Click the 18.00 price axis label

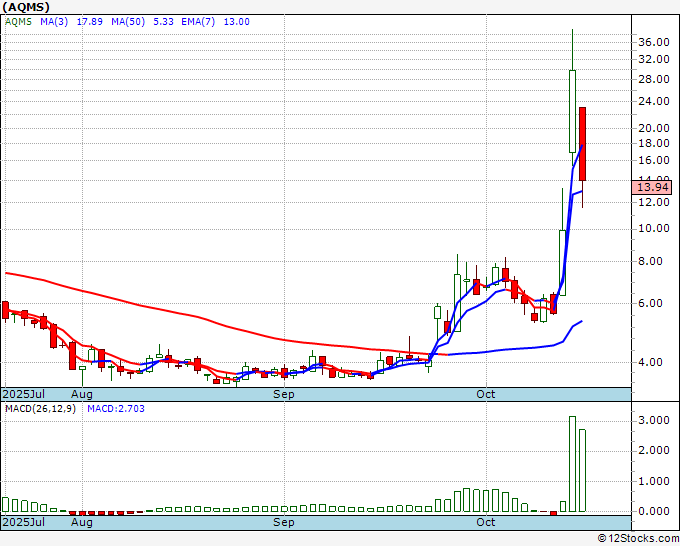coord(654,144)
